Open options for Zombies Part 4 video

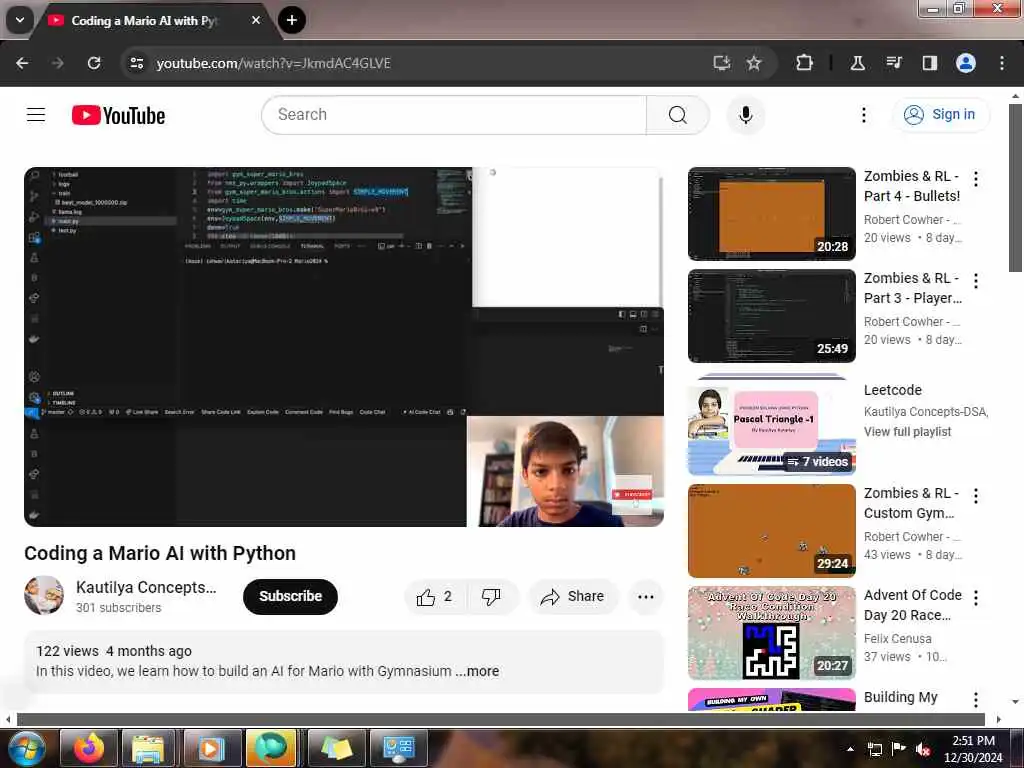976,179
